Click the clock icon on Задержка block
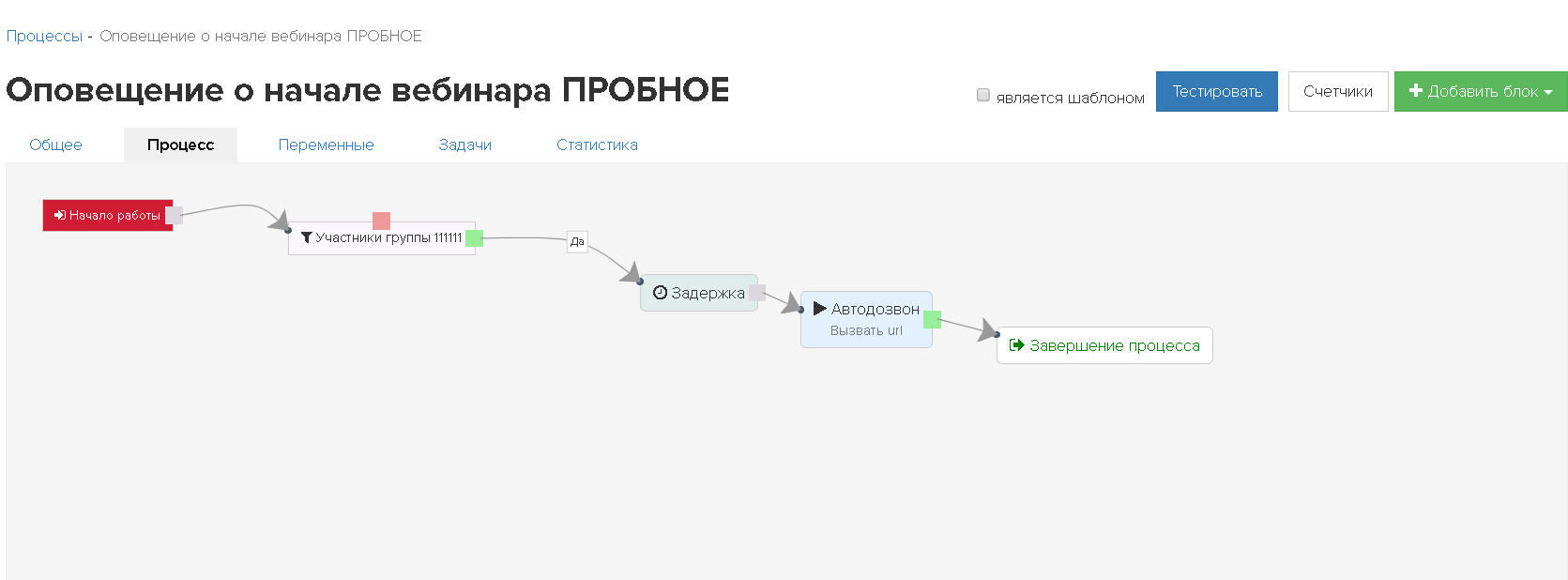Screen dimensions: 1568x580 pos(660,293)
